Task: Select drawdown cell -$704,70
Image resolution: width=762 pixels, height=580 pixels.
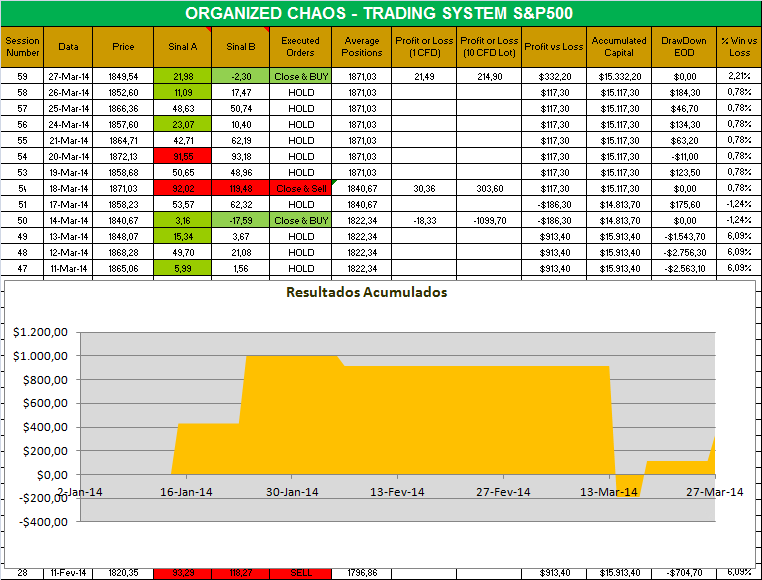Action: click(684, 574)
